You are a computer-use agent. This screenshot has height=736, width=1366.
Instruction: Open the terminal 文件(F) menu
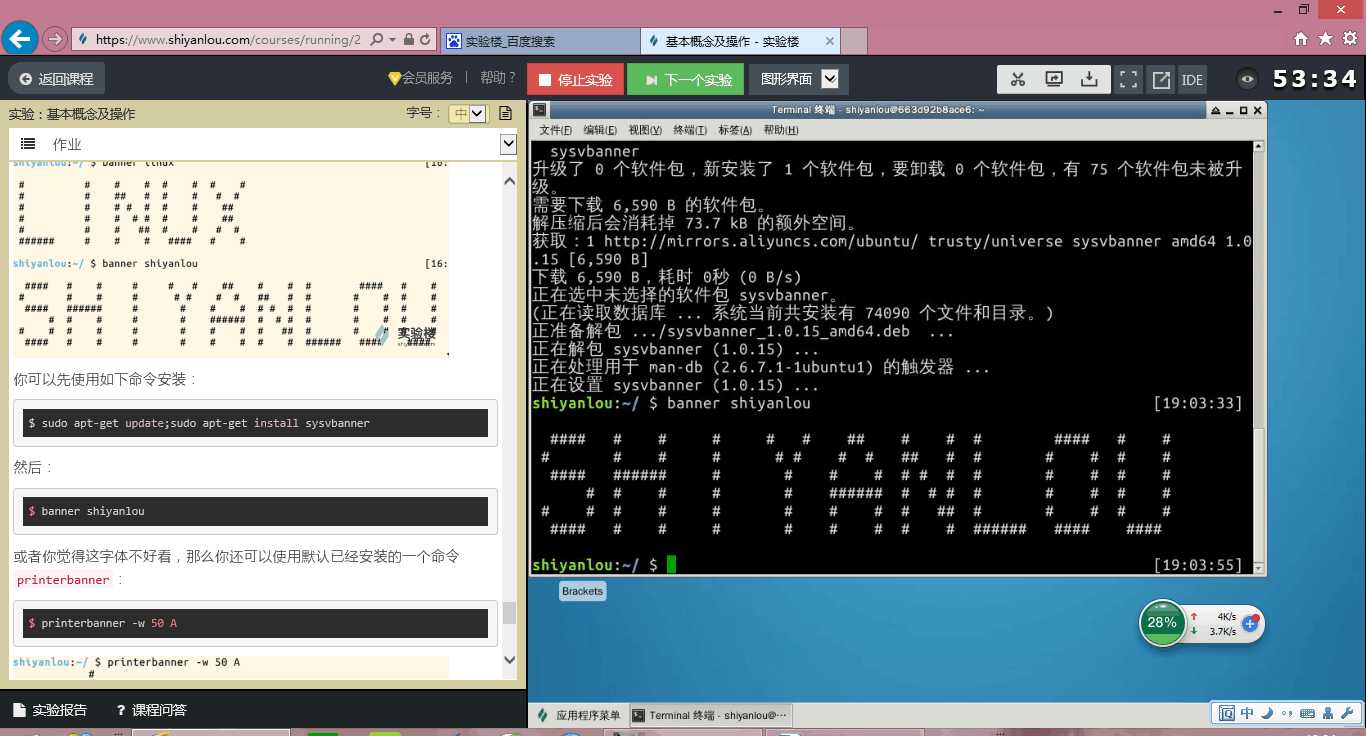coord(556,130)
